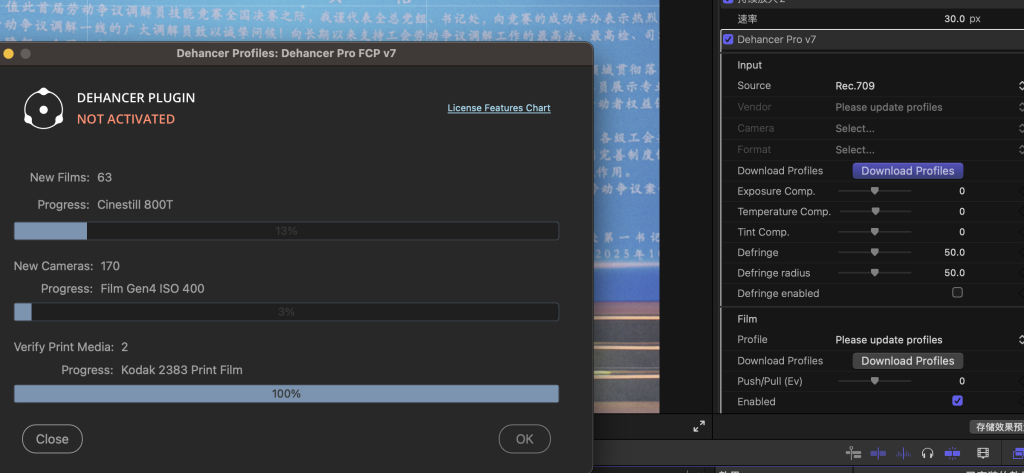Uncheck the Film Enabled checkbox

point(957,401)
